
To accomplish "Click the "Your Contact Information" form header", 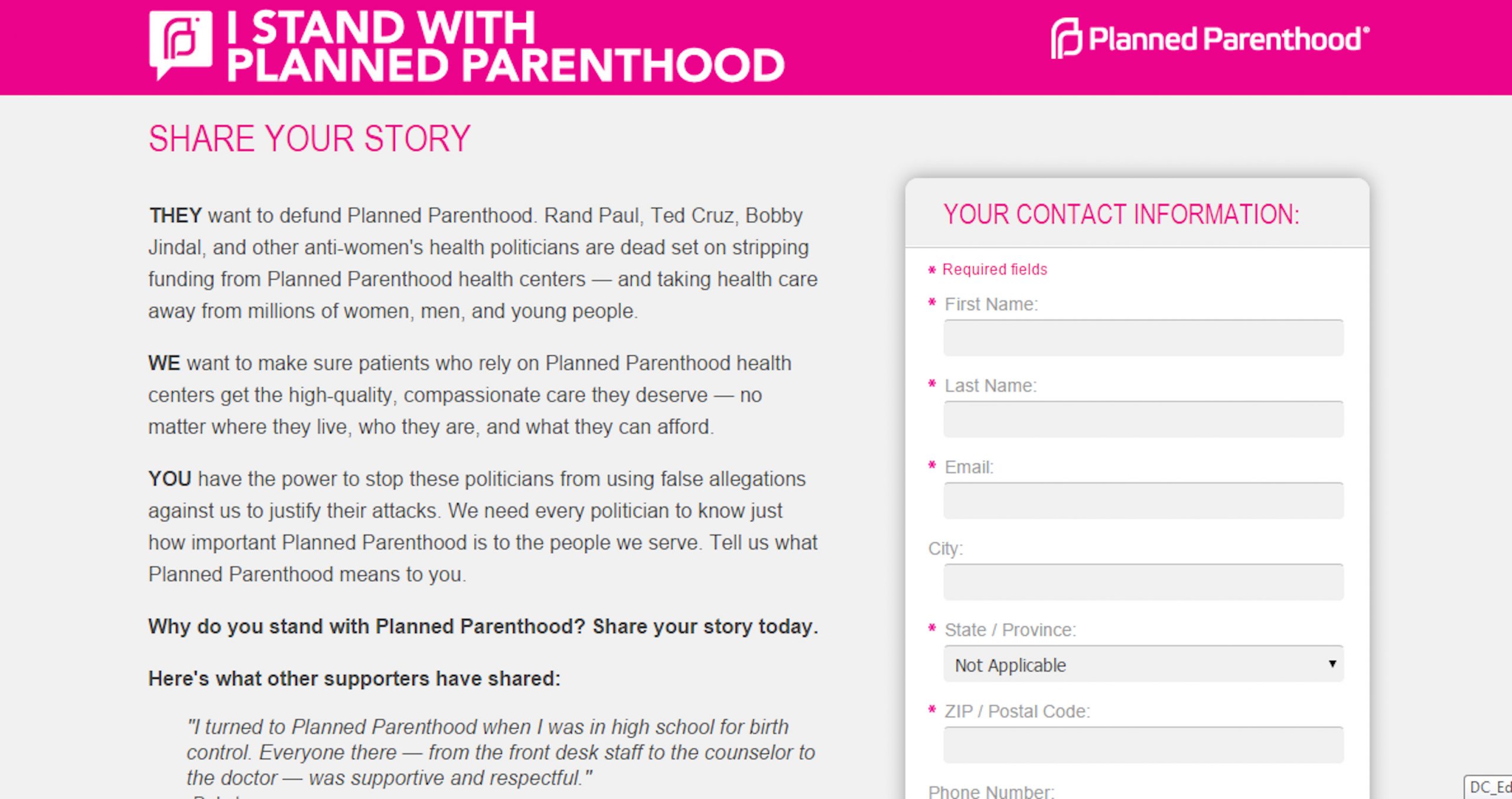I will point(1121,215).
